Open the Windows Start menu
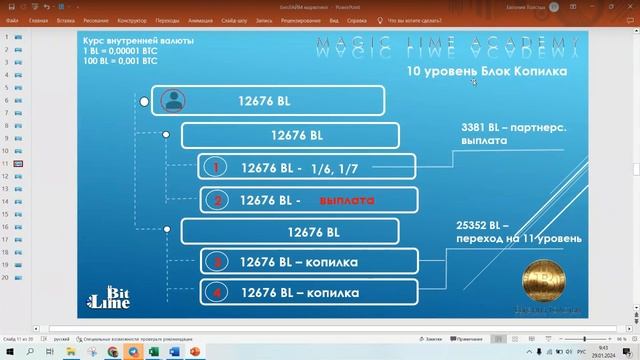The image size is (640, 360). coord(9,351)
